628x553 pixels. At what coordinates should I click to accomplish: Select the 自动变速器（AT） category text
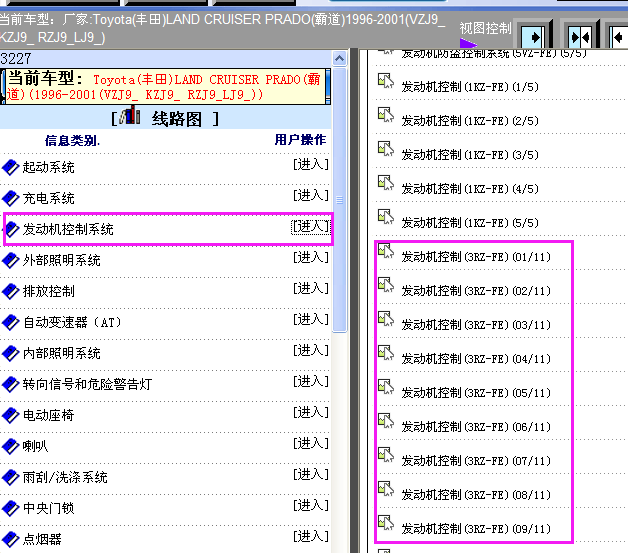72,322
